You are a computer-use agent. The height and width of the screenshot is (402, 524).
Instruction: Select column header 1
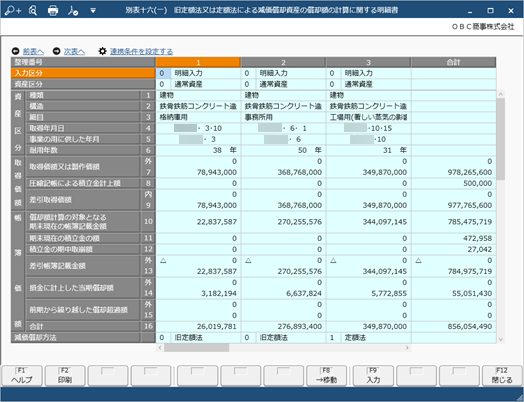[198, 62]
